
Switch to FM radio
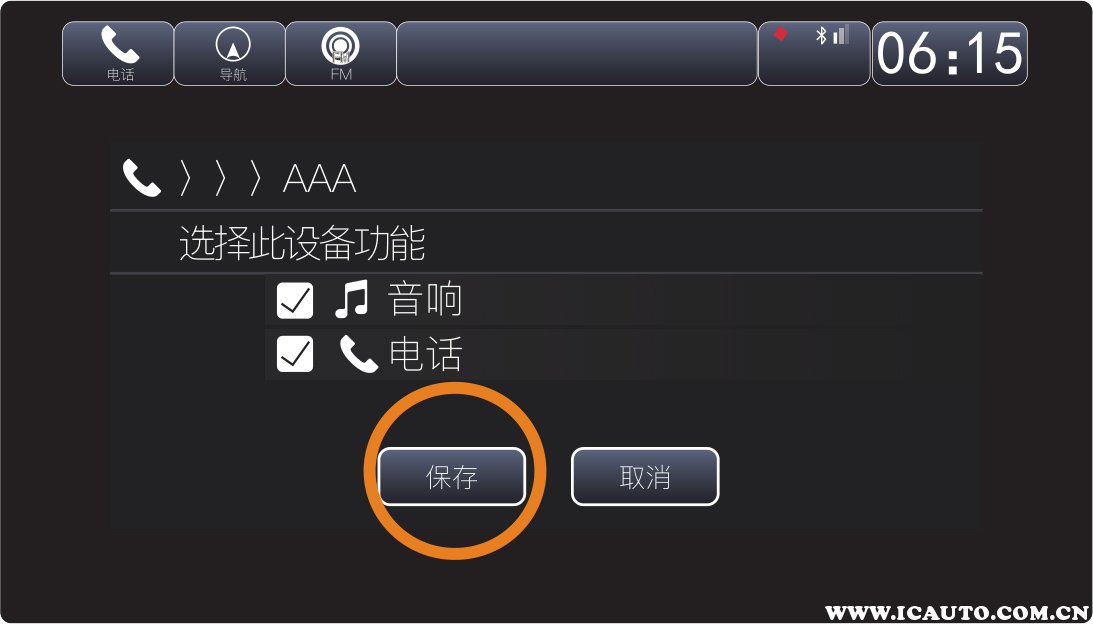click(342, 54)
